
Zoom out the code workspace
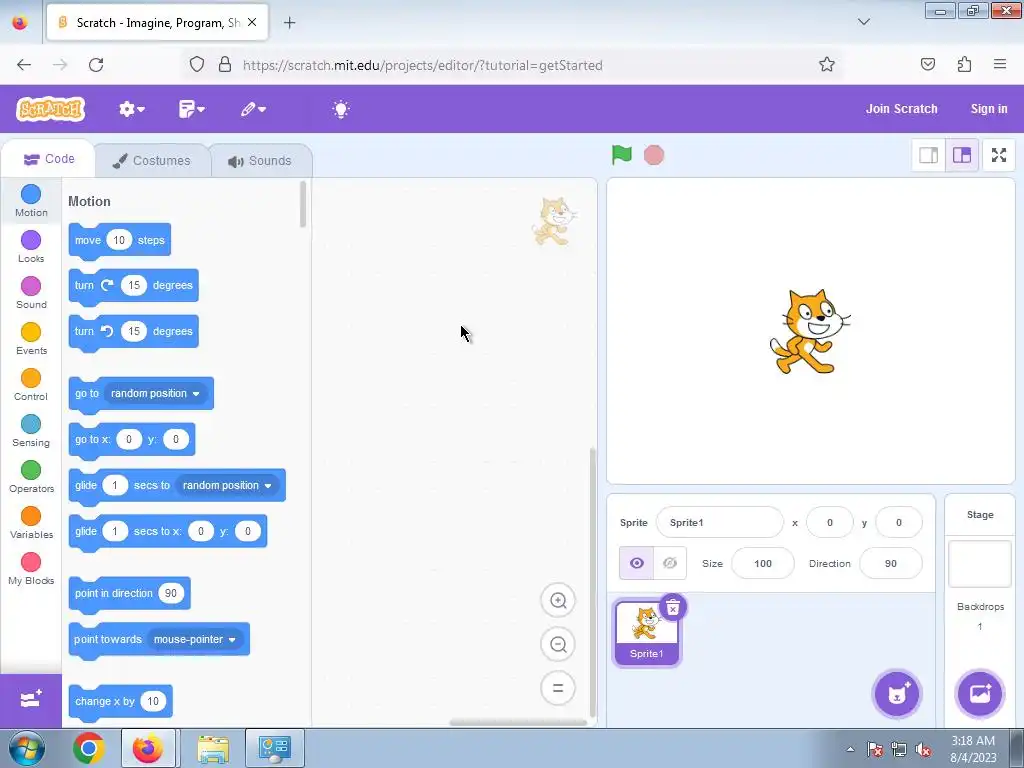tap(558, 644)
